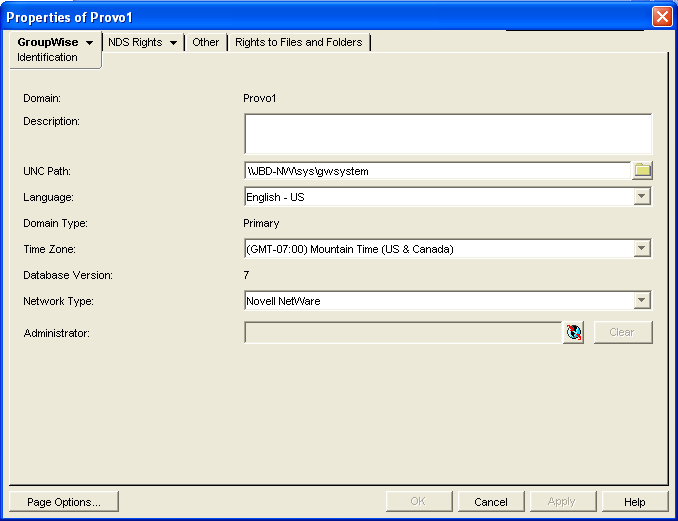Click into the Description text box
678x521 pixels.
coord(448,134)
